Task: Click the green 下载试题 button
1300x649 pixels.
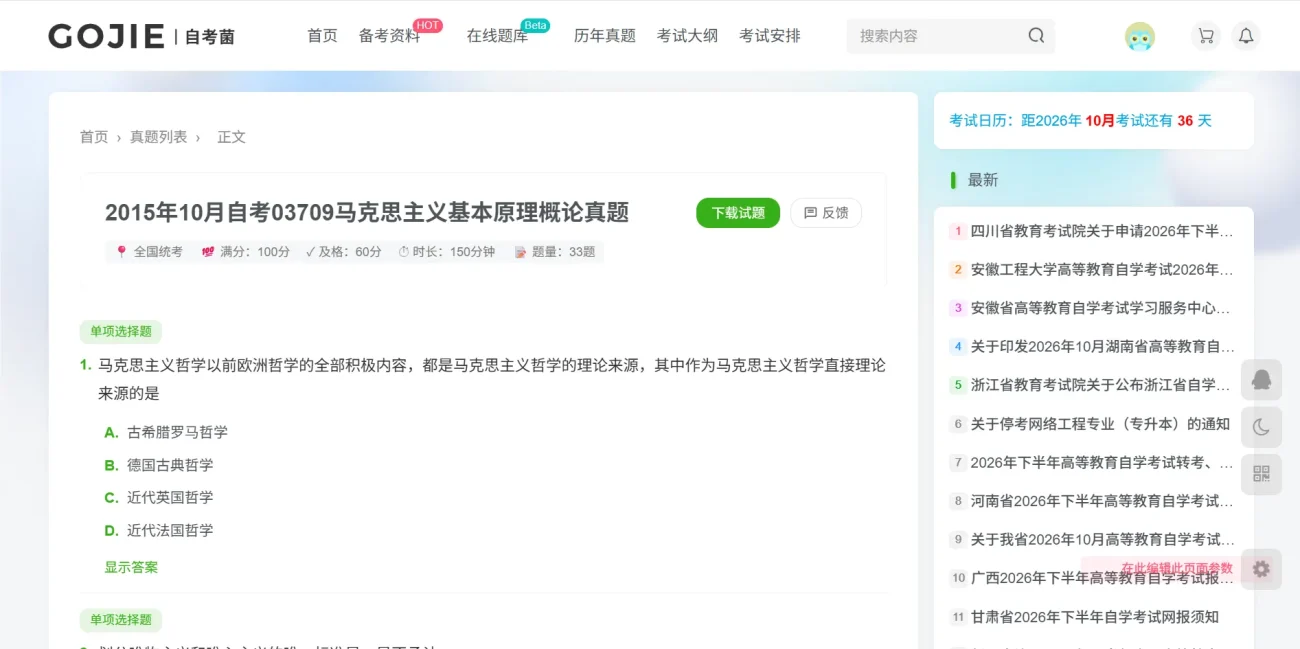Action: (x=738, y=213)
